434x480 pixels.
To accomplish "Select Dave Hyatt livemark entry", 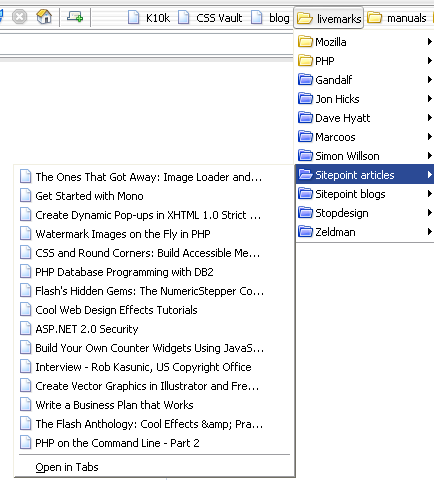I will click(365, 118).
